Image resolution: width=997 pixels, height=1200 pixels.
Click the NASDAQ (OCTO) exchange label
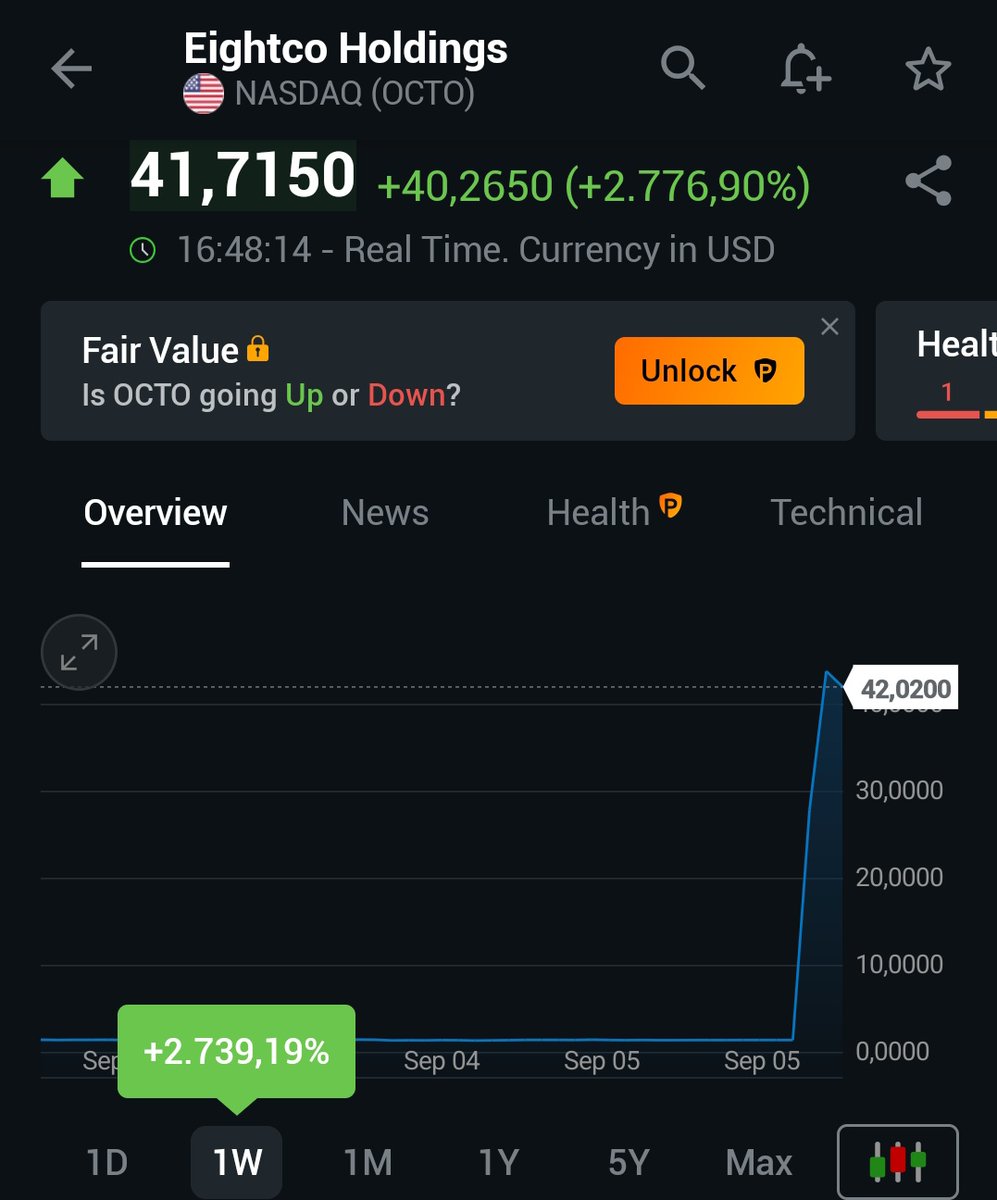tap(354, 95)
